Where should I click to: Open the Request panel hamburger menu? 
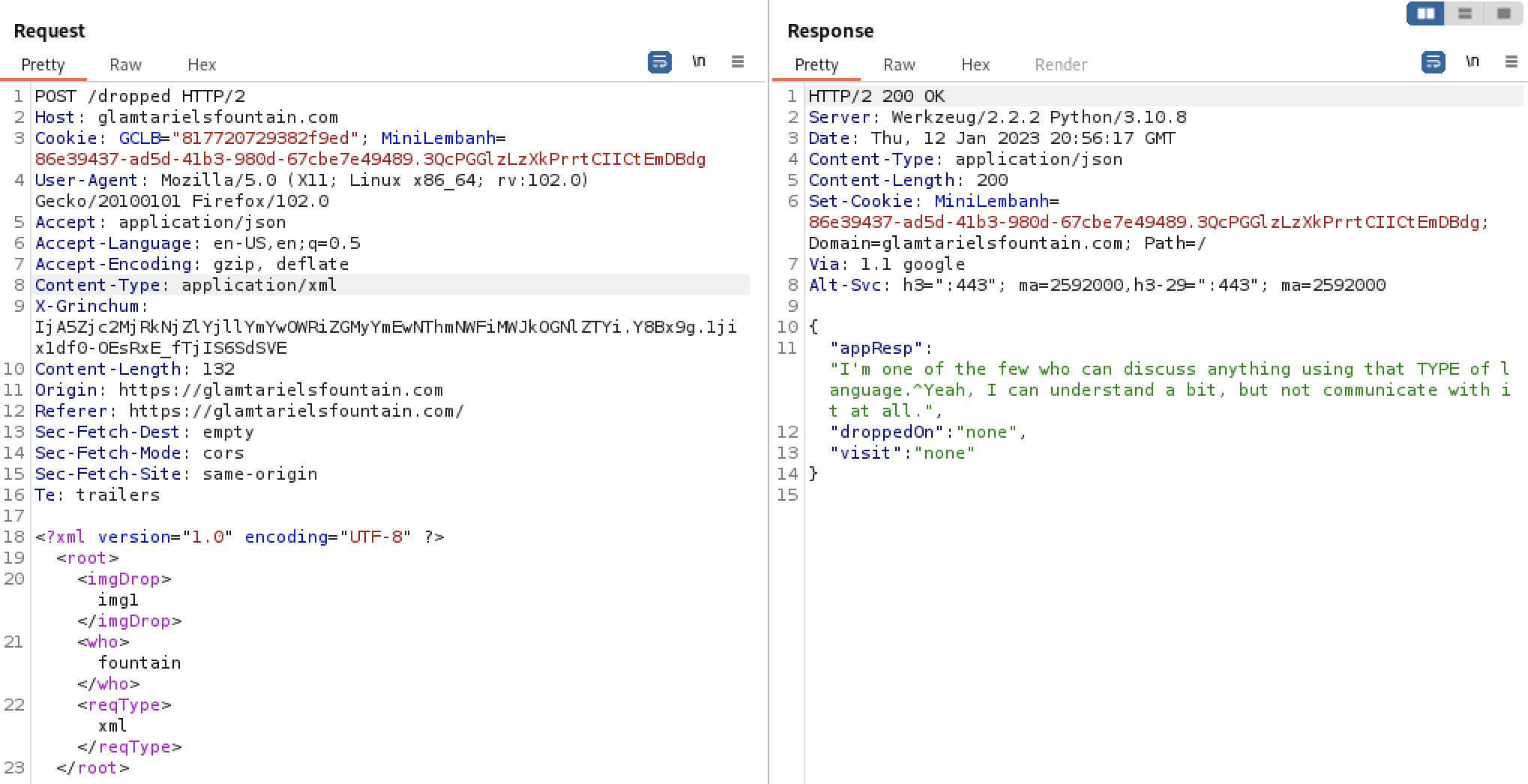[738, 62]
